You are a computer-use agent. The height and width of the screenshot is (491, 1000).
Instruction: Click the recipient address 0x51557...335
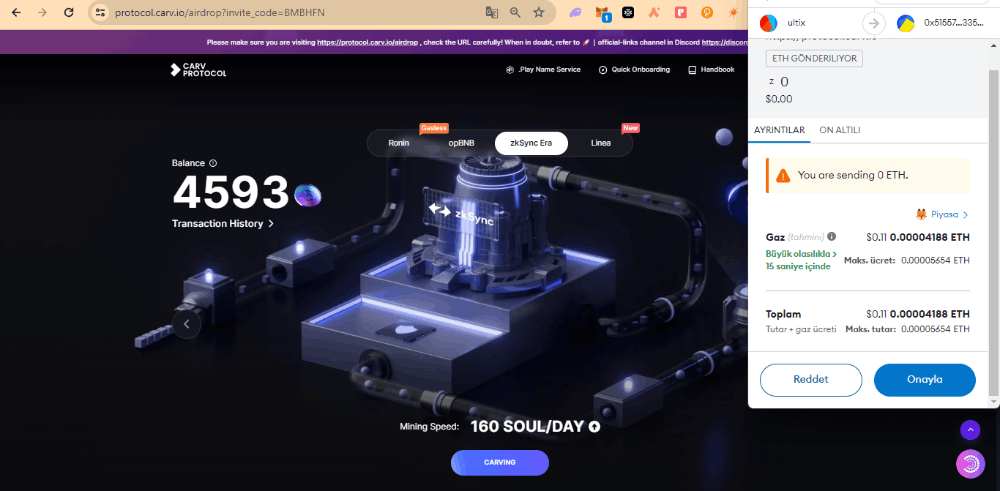coord(953,24)
